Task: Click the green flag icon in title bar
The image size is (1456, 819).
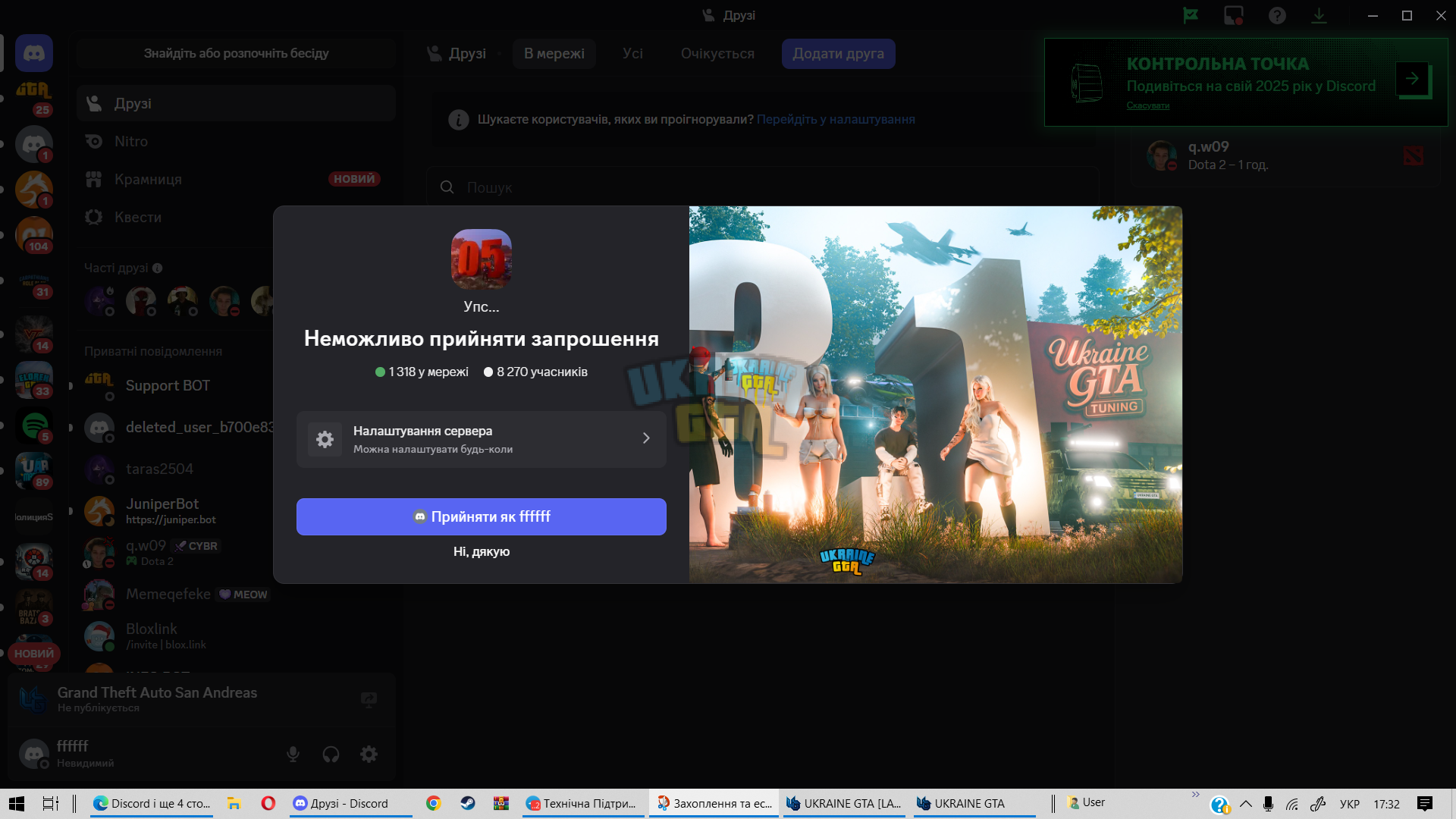Action: [x=1191, y=15]
